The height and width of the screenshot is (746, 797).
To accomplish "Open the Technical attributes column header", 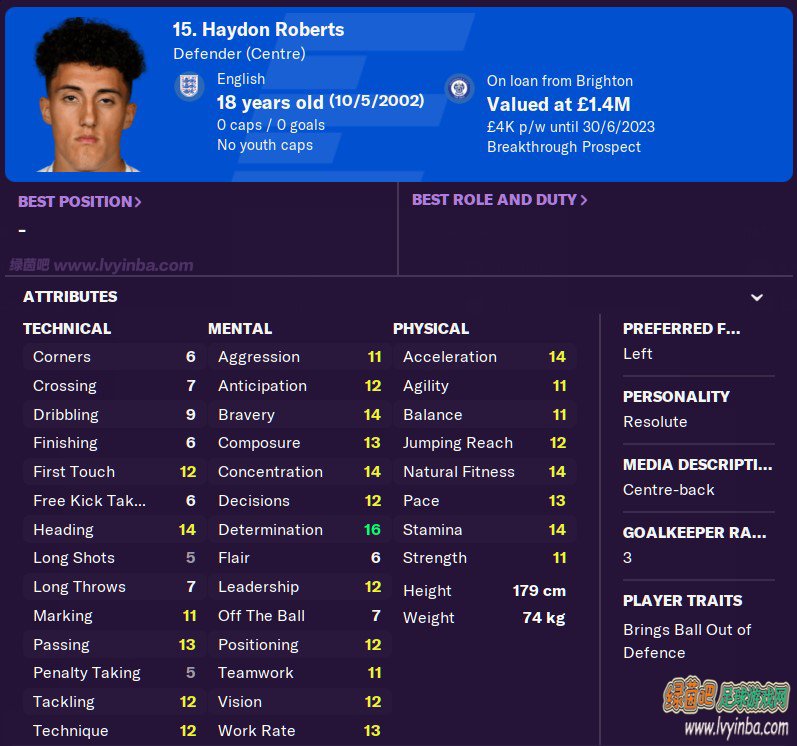I will coord(67,329).
